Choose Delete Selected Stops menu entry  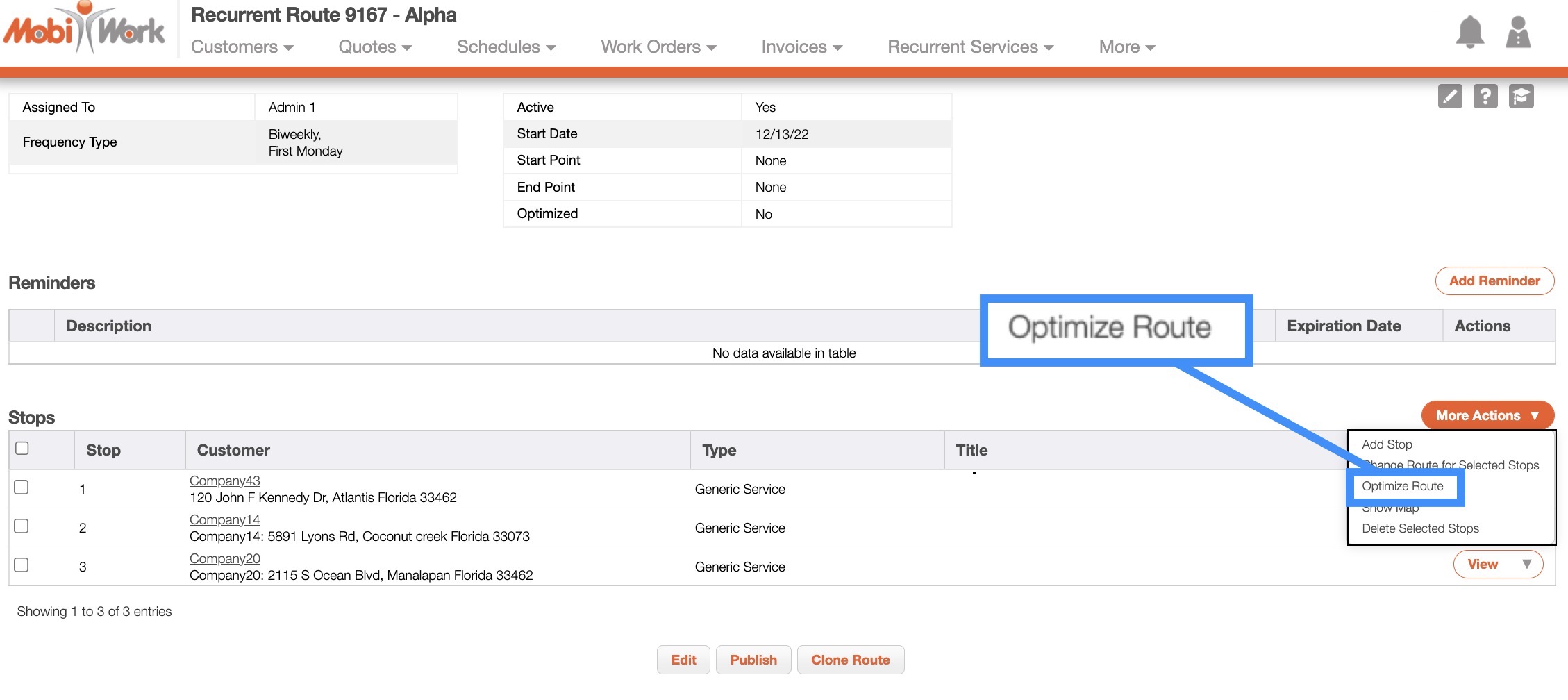[1420, 529]
